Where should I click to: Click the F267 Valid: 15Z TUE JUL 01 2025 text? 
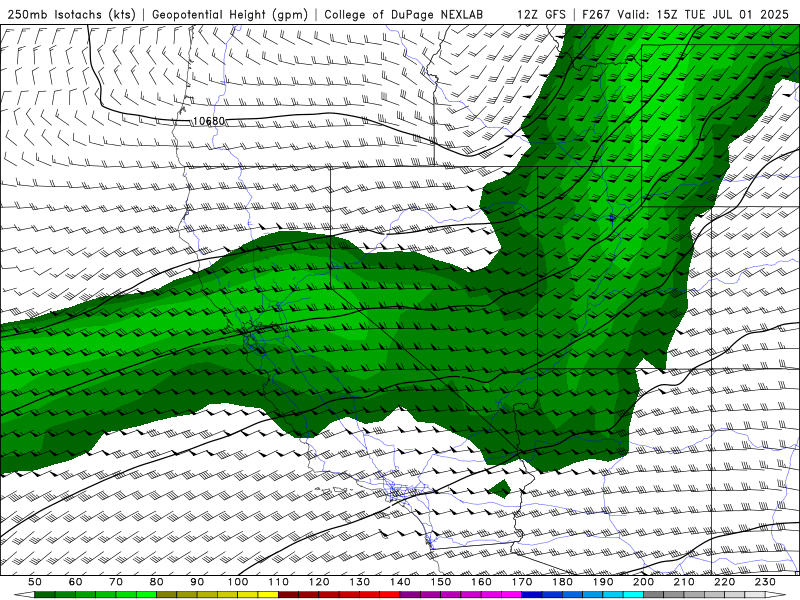pos(685,14)
